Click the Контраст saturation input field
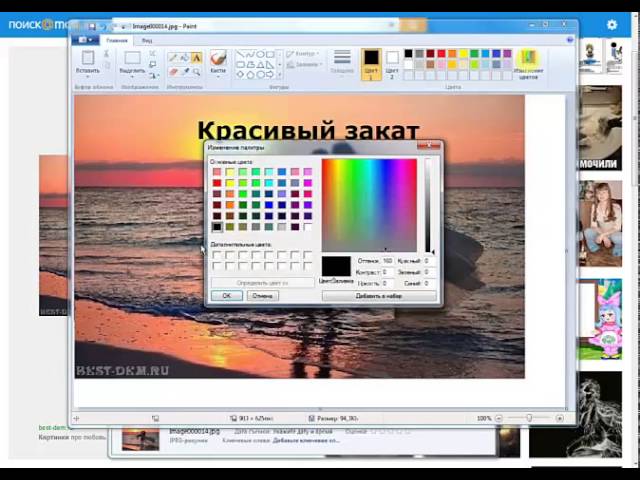 click(388, 272)
